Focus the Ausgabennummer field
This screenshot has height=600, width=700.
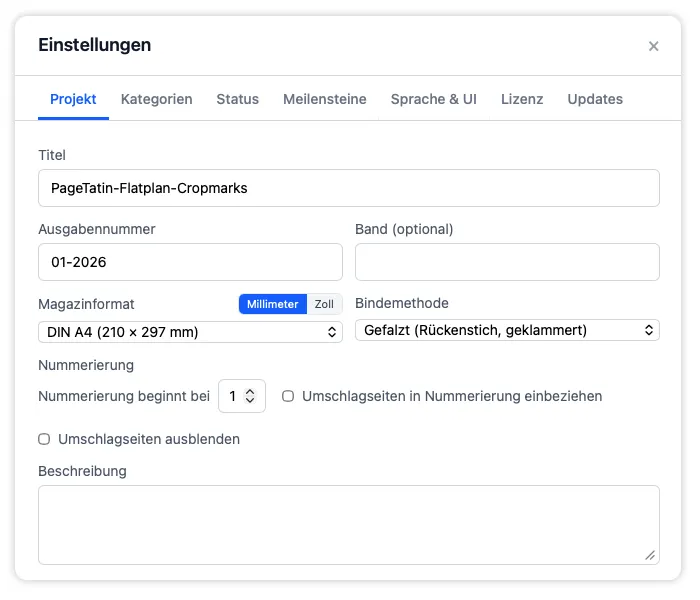190,262
